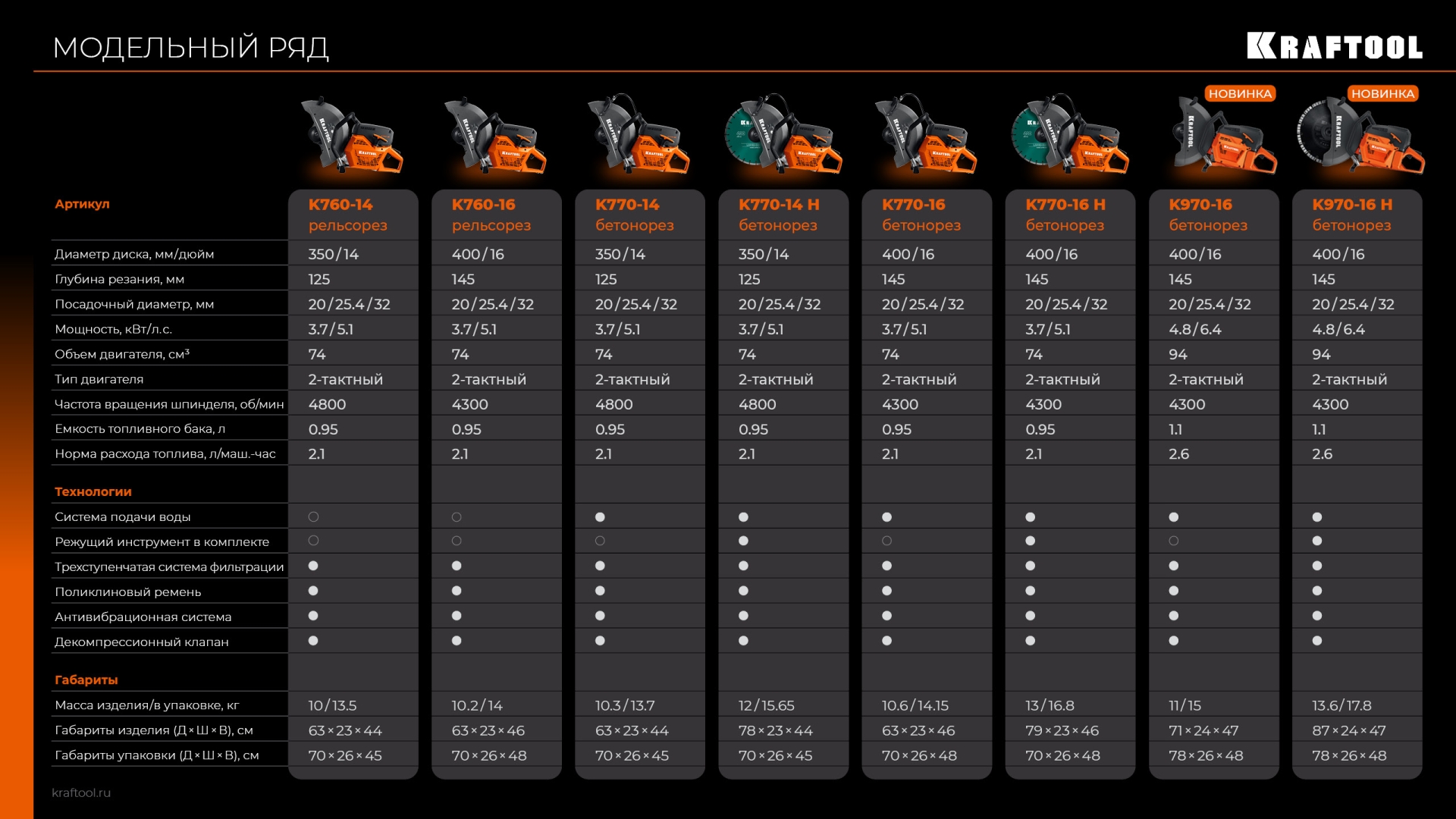
Task: Click the K770-14 concrete cutter image
Action: pos(639,138)
